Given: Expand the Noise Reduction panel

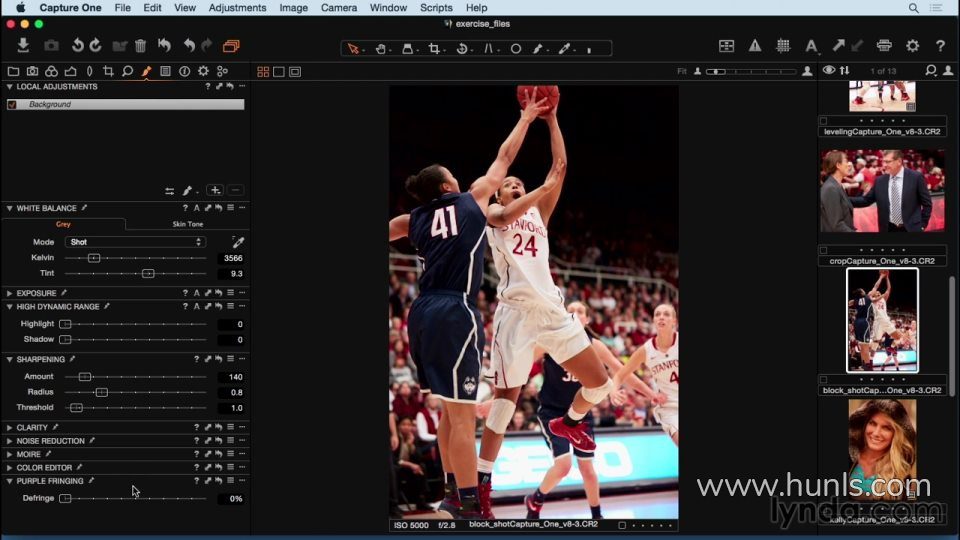Looking at the screenshot, I should [x=10, y=440].
